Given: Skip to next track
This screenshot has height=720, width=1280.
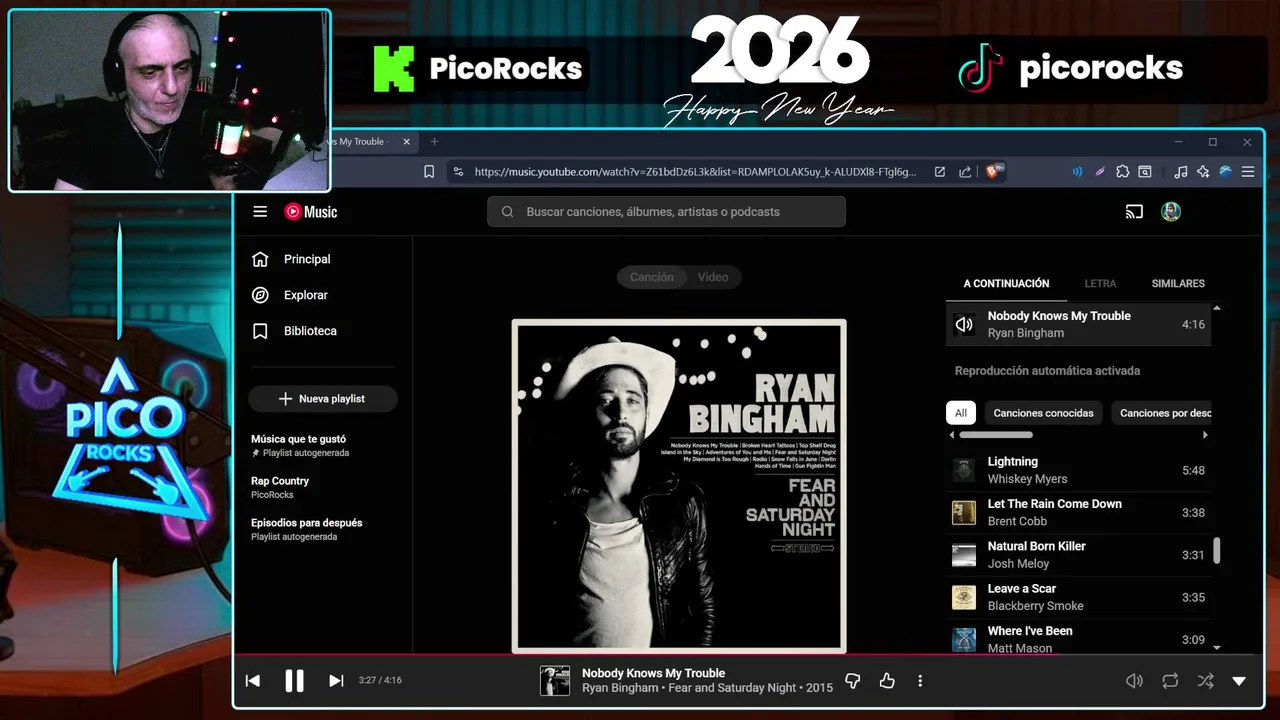Looking at the screenshot, I should click(x=336, y=681).
